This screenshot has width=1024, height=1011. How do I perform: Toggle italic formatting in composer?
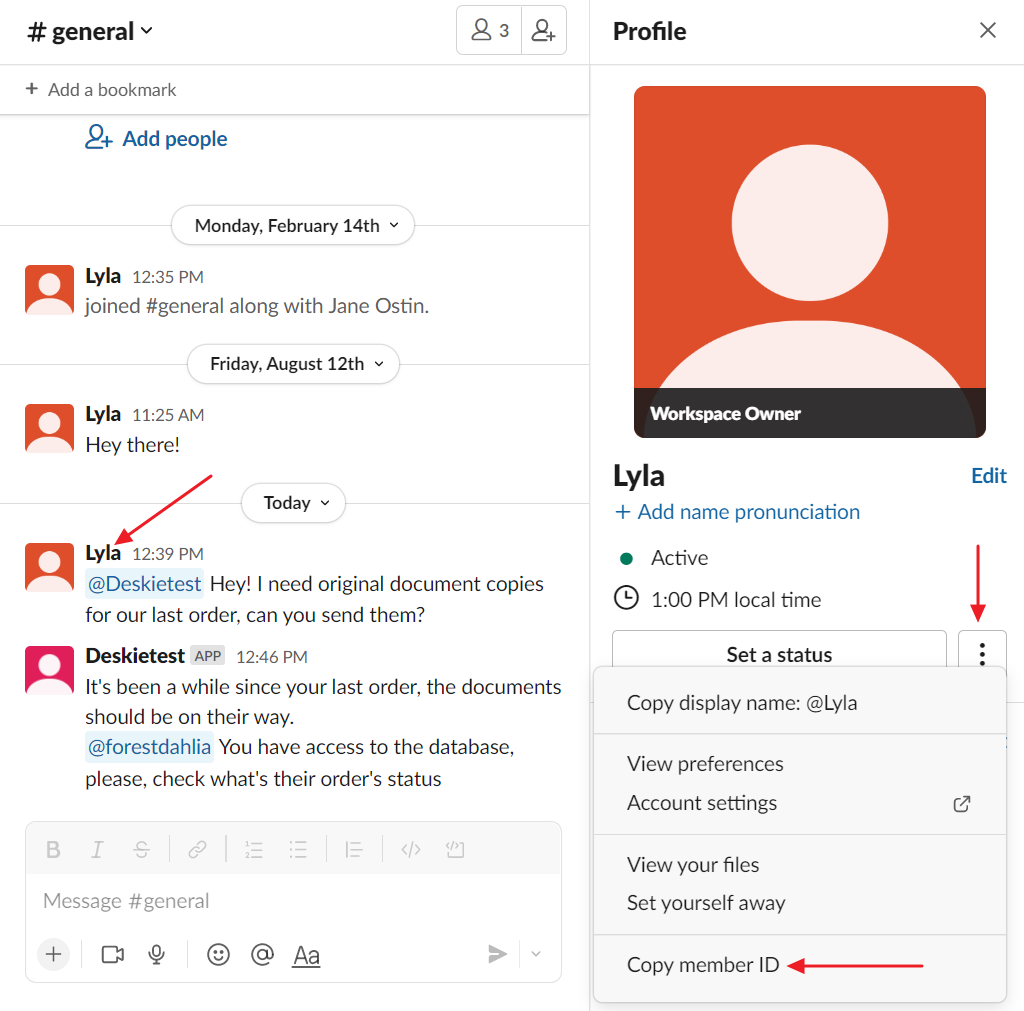97,850
